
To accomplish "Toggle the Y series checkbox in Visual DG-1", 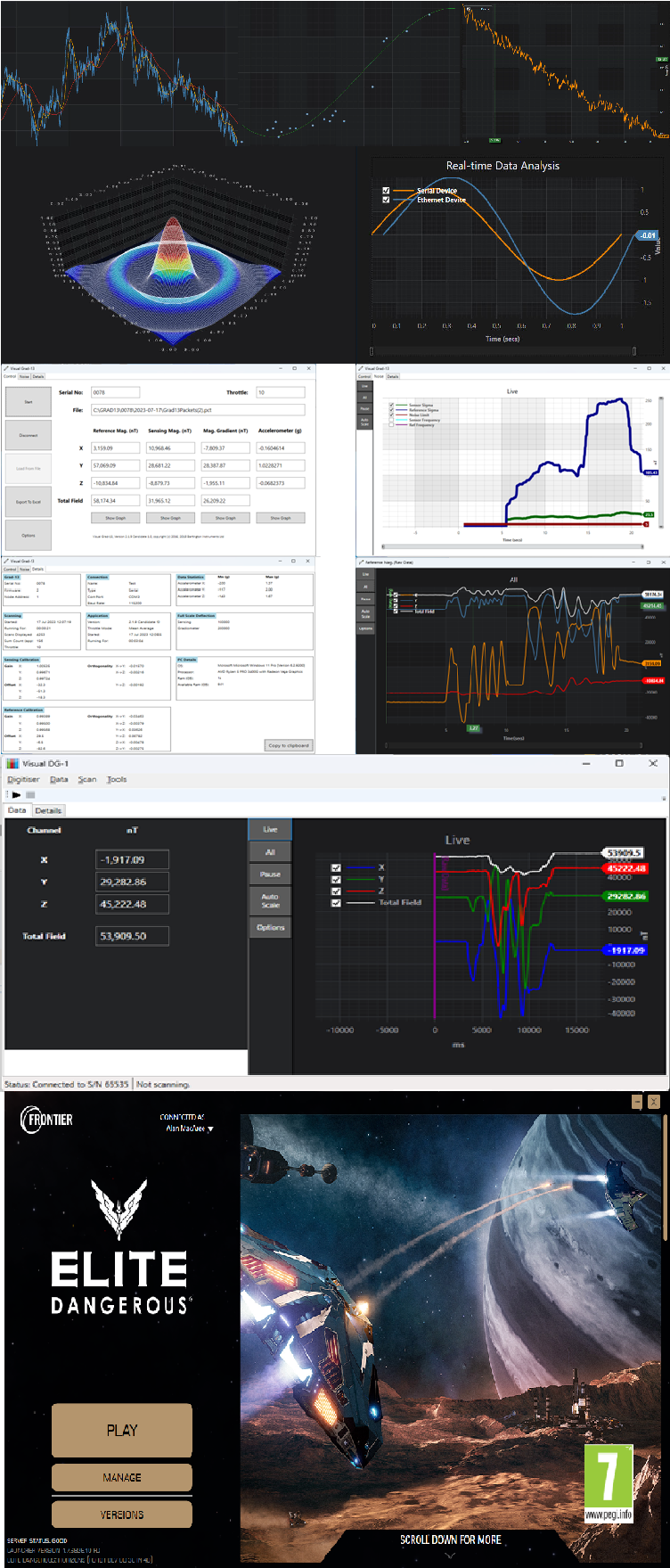I will click(336, 879).
